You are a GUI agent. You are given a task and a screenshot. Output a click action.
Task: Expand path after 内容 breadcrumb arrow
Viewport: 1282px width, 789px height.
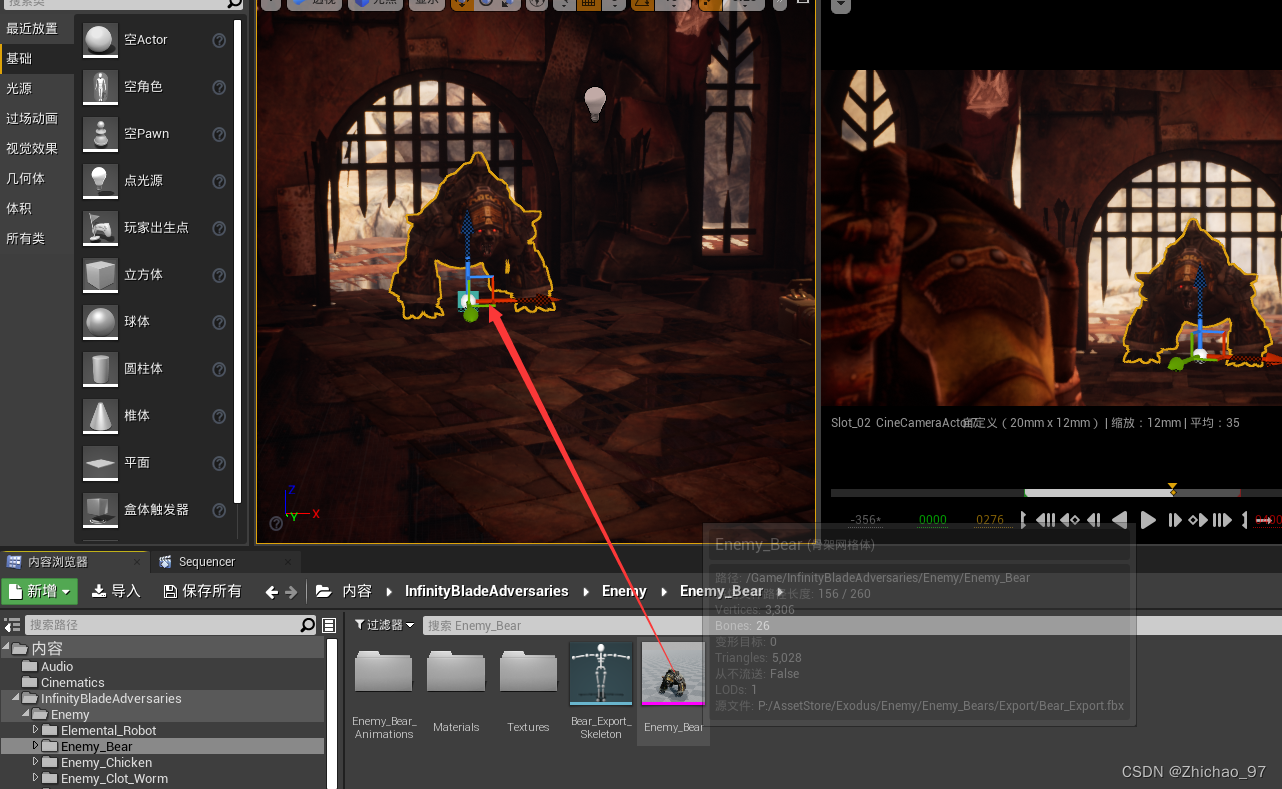[388, 592]
